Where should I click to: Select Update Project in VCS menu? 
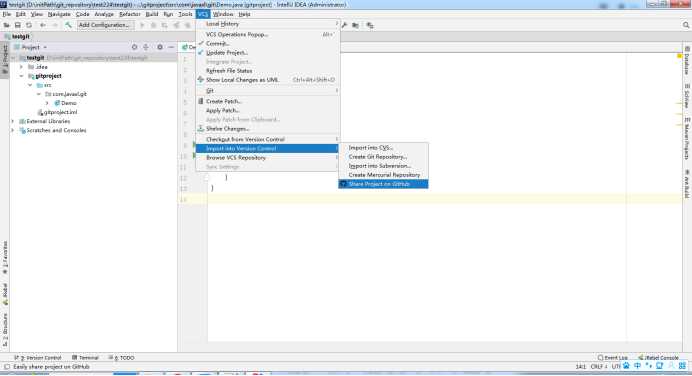(x=268, y=53)
